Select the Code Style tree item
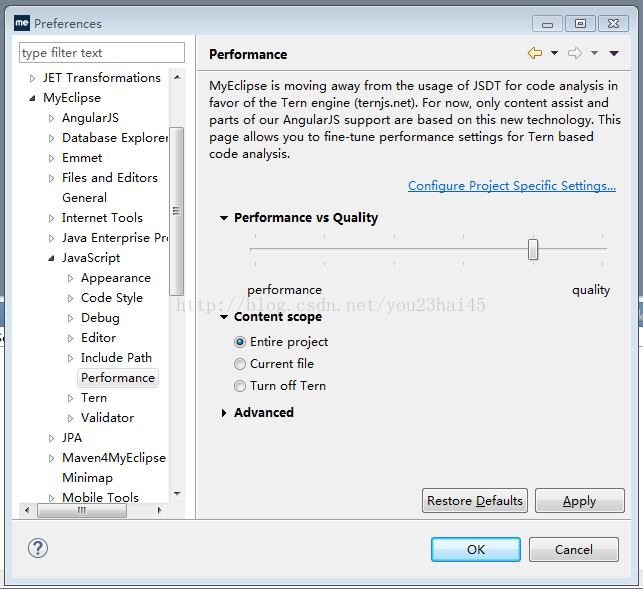Viewport: 643px width, 589px height. pyautogui.click(x=112, y=298)
